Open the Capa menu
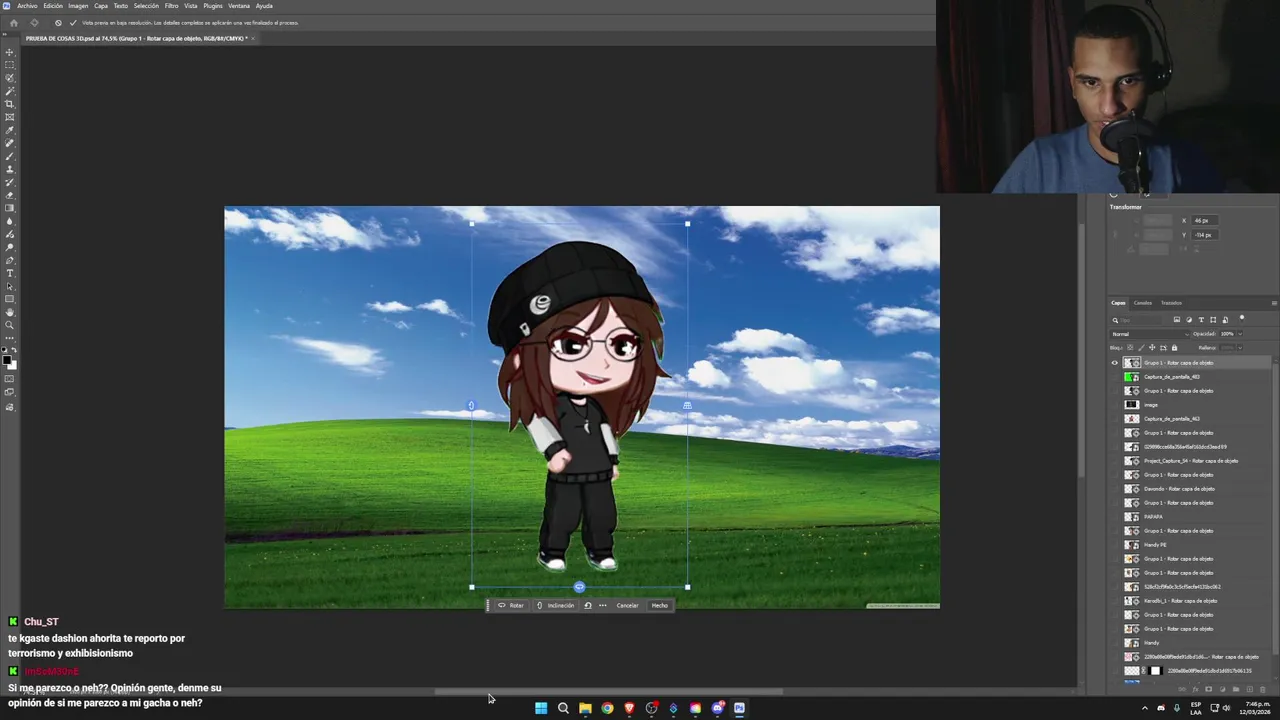The height and width of the screenshot is (720, 1280). 101,6
